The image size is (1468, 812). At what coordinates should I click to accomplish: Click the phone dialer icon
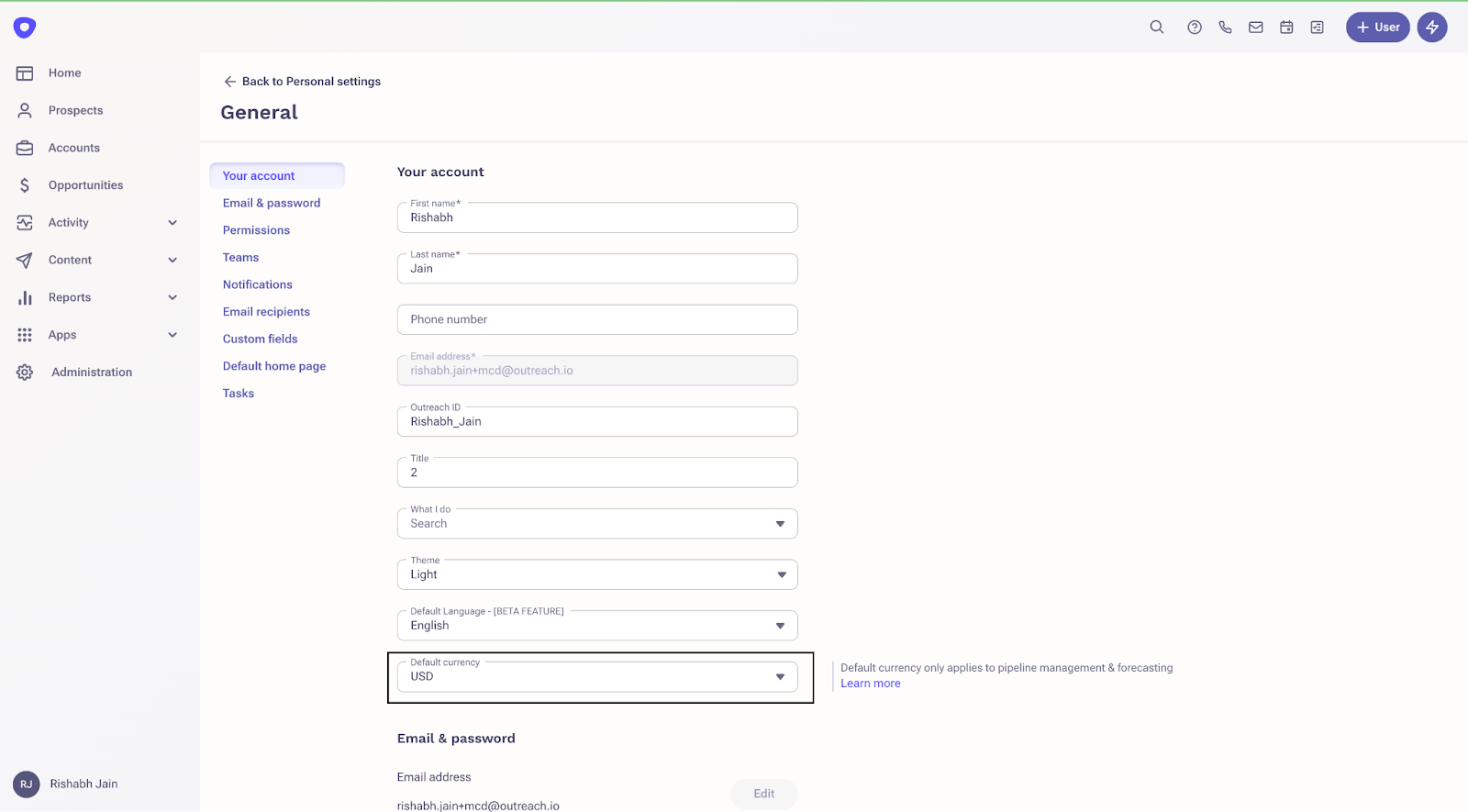(x=1225, y=28)
